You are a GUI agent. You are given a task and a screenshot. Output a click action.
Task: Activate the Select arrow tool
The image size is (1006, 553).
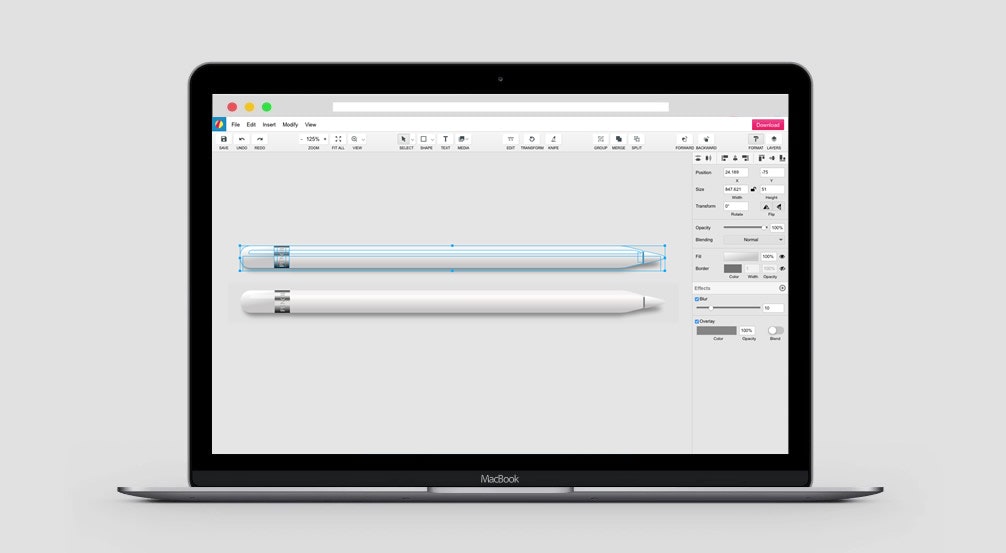coord(404,139)
